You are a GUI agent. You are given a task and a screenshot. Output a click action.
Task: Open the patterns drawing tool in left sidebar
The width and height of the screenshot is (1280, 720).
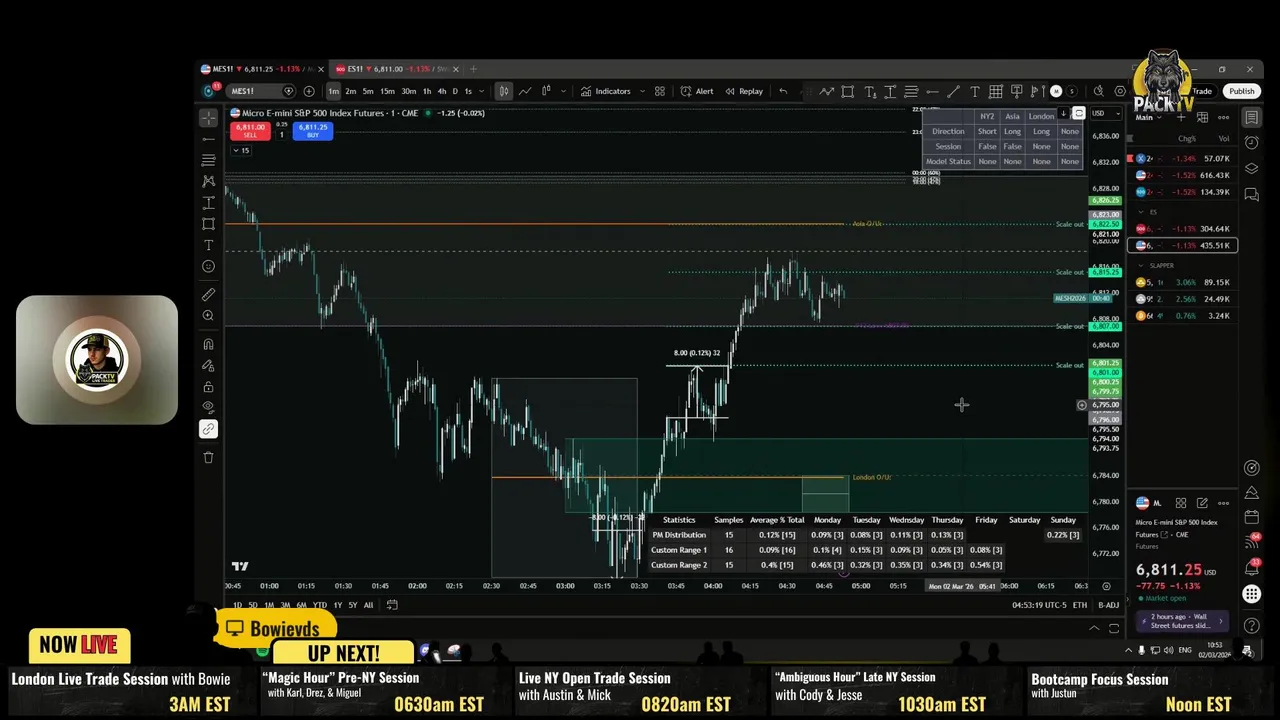(x=208, y=181)
